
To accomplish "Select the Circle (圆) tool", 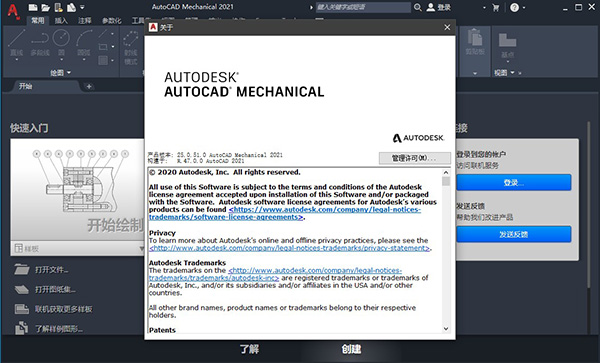I will tap(61, 42).
